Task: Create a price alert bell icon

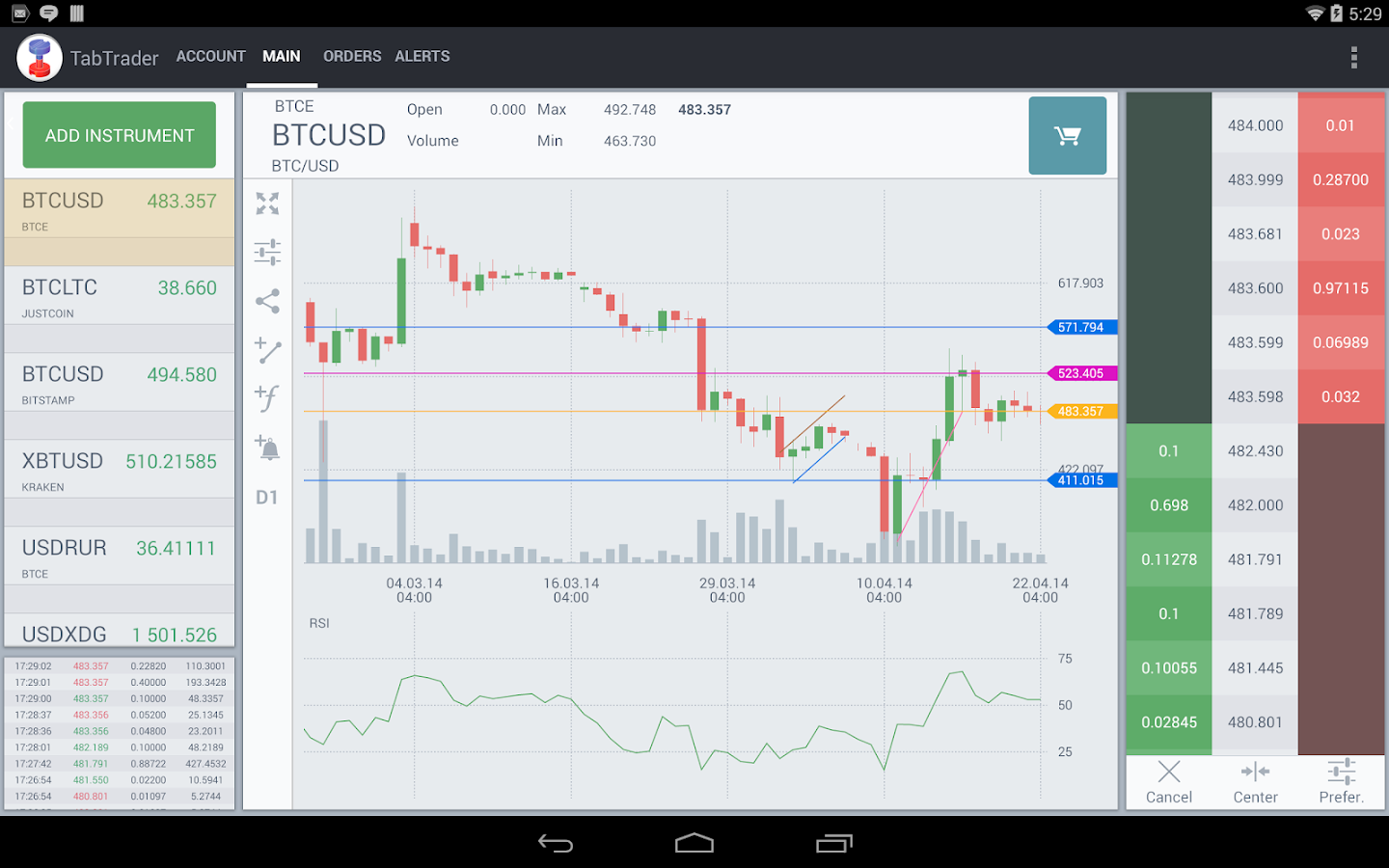Action: point(267,447)
